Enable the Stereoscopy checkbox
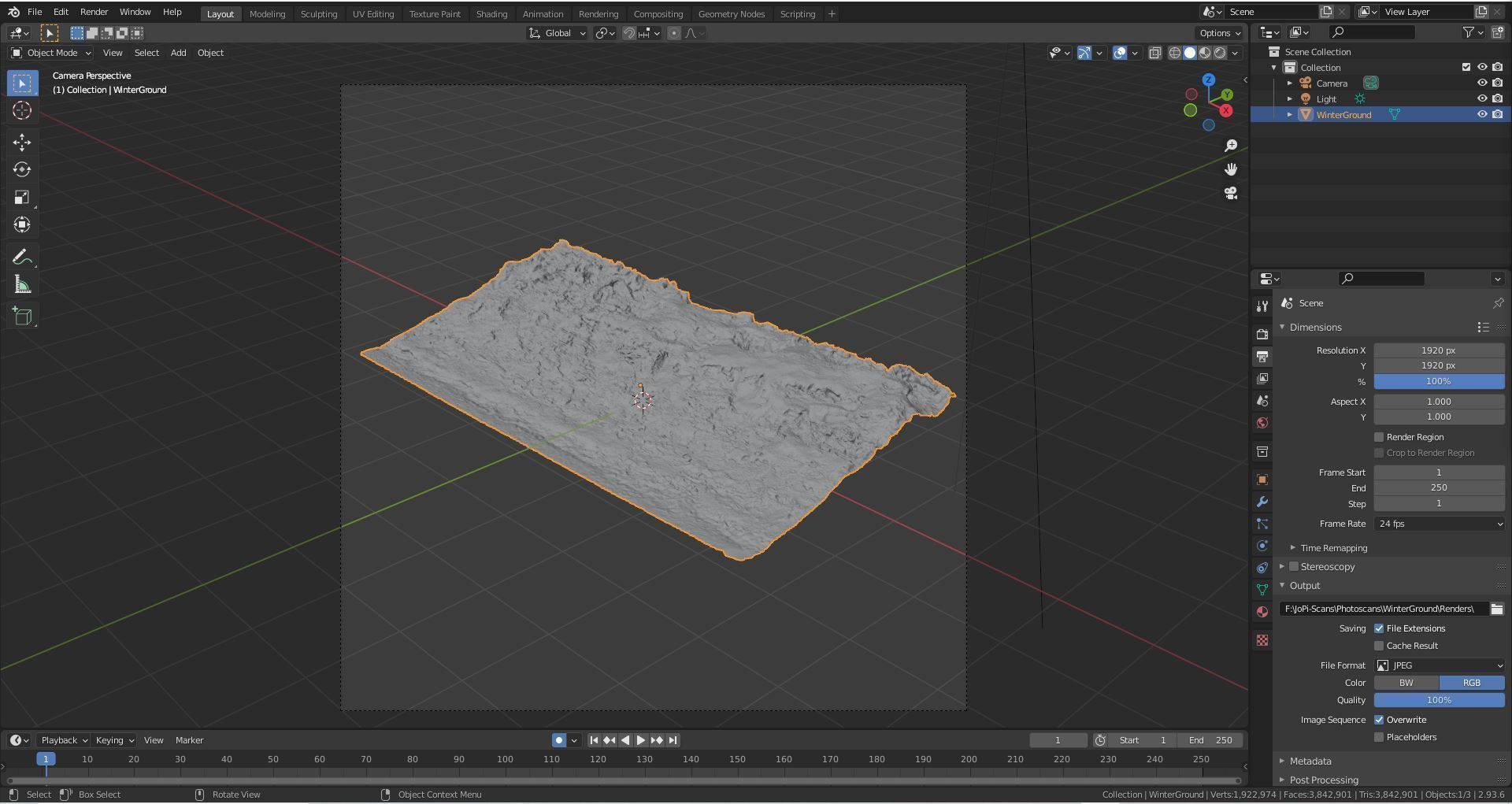 coord(1293,567)
